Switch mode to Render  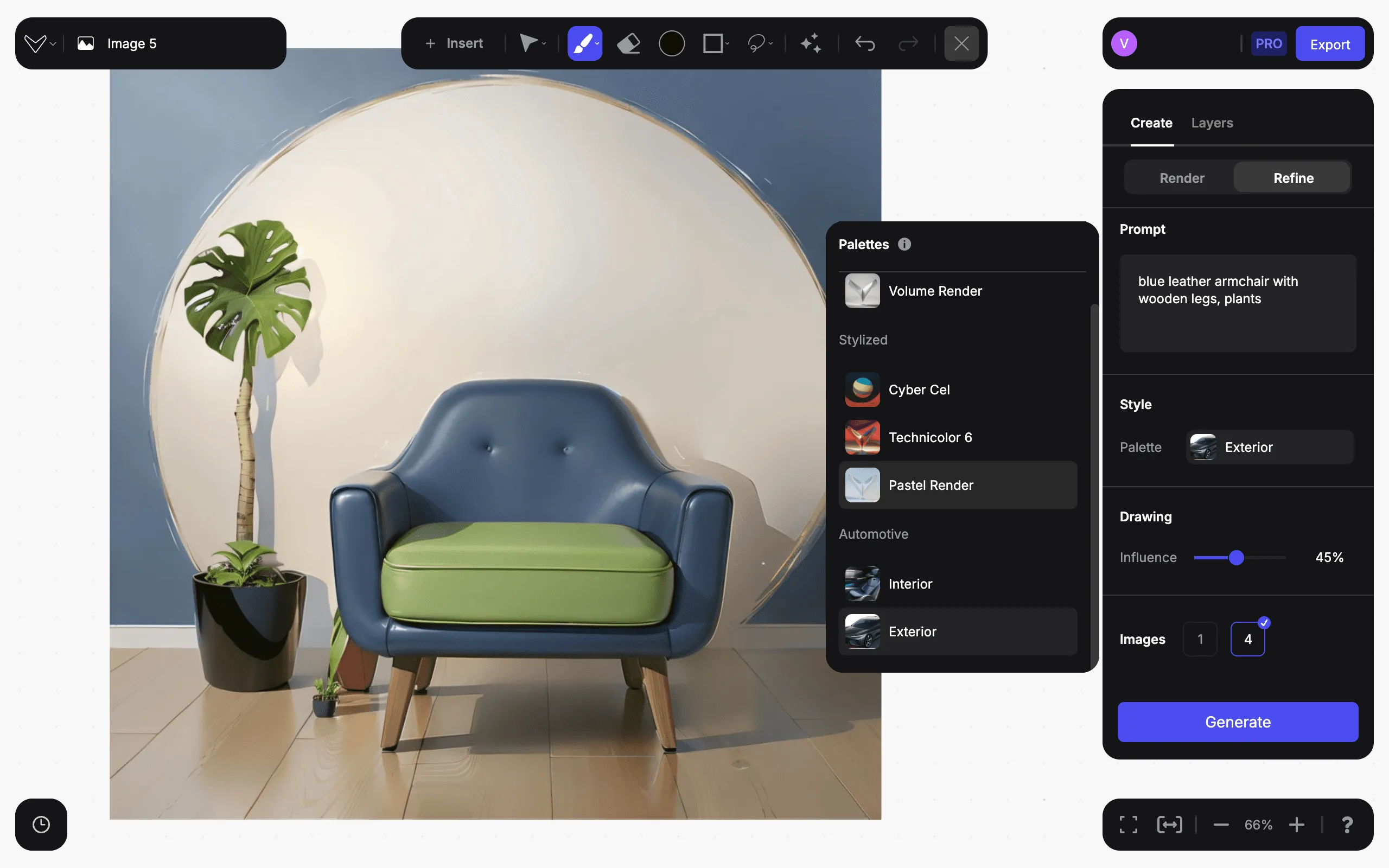[x=1182, y=178]
